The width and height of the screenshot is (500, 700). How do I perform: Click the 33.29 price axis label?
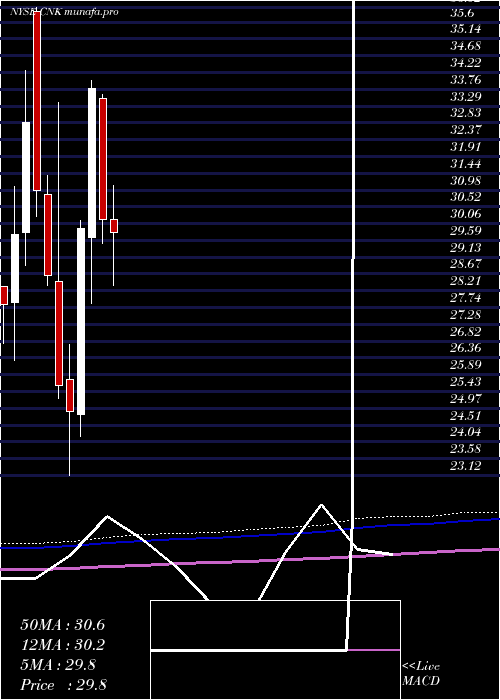(x=466, y=97)
